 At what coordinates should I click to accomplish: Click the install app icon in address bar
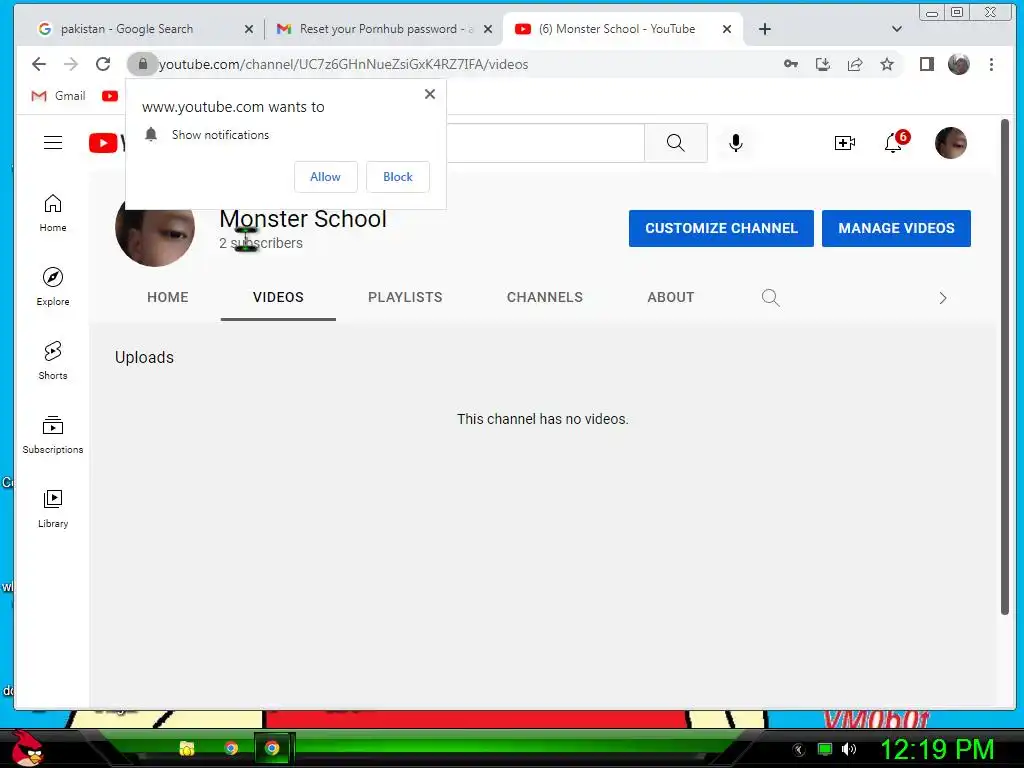823,64
